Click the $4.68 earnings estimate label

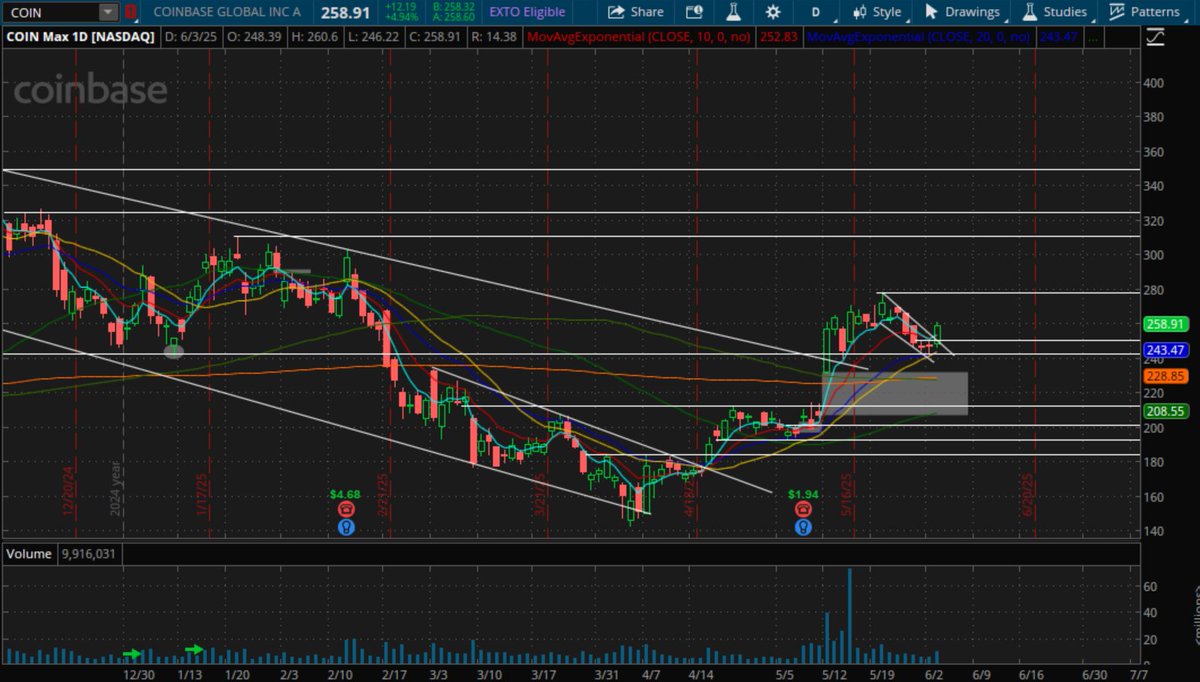click(x=345, y=493)
